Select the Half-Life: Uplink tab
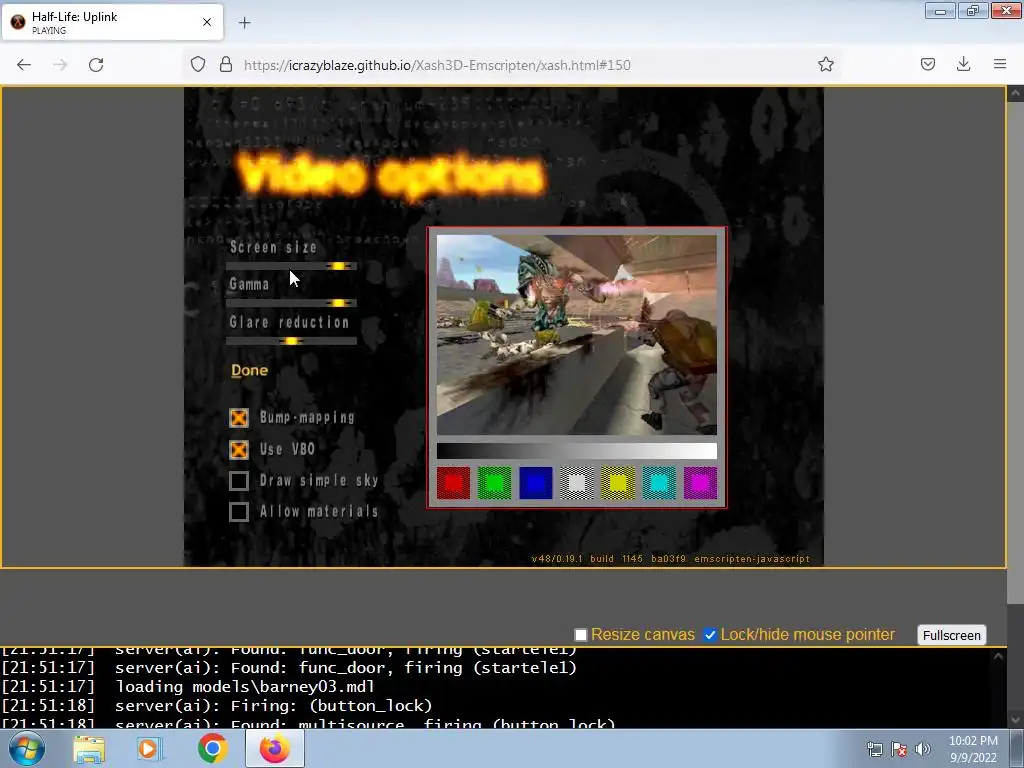This screenshot has width=1024, height=768. point(112,22)
